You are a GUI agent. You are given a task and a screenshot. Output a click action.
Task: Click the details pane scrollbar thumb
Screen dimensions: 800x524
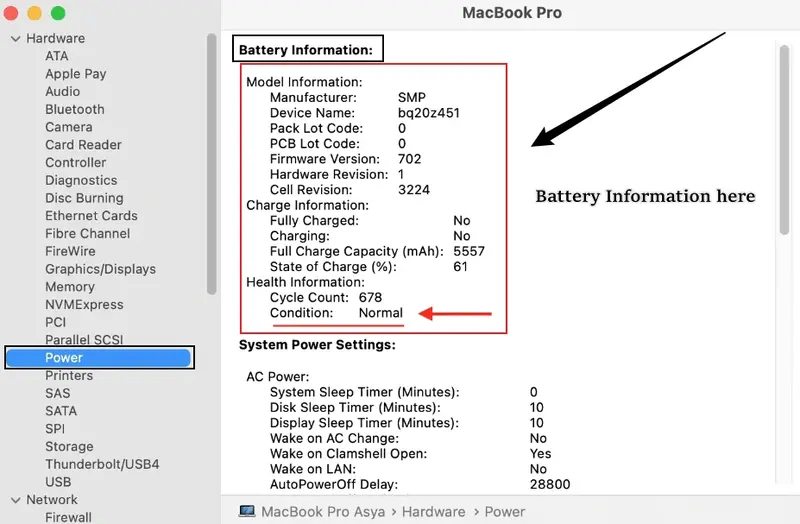(784, 140)
